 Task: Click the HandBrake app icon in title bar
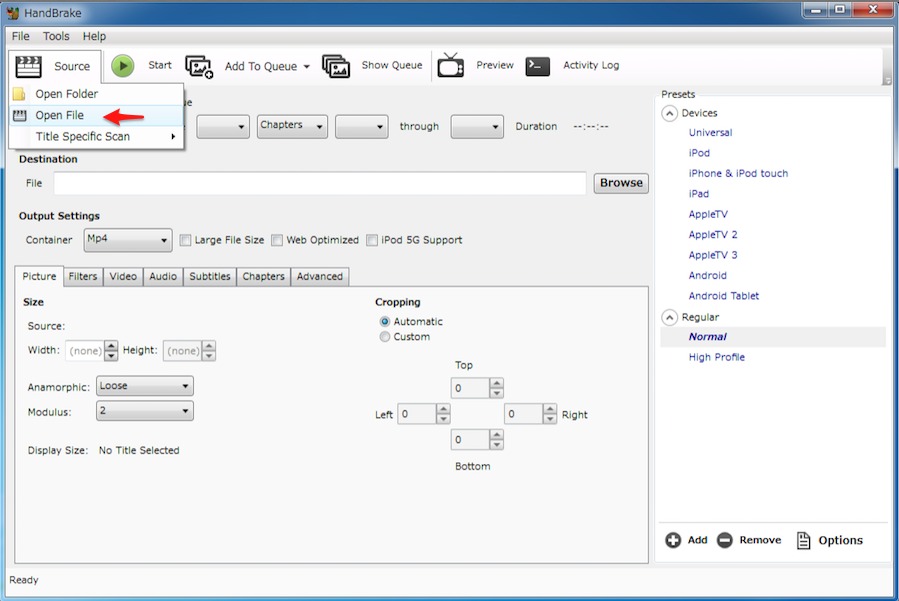point(13,12)
